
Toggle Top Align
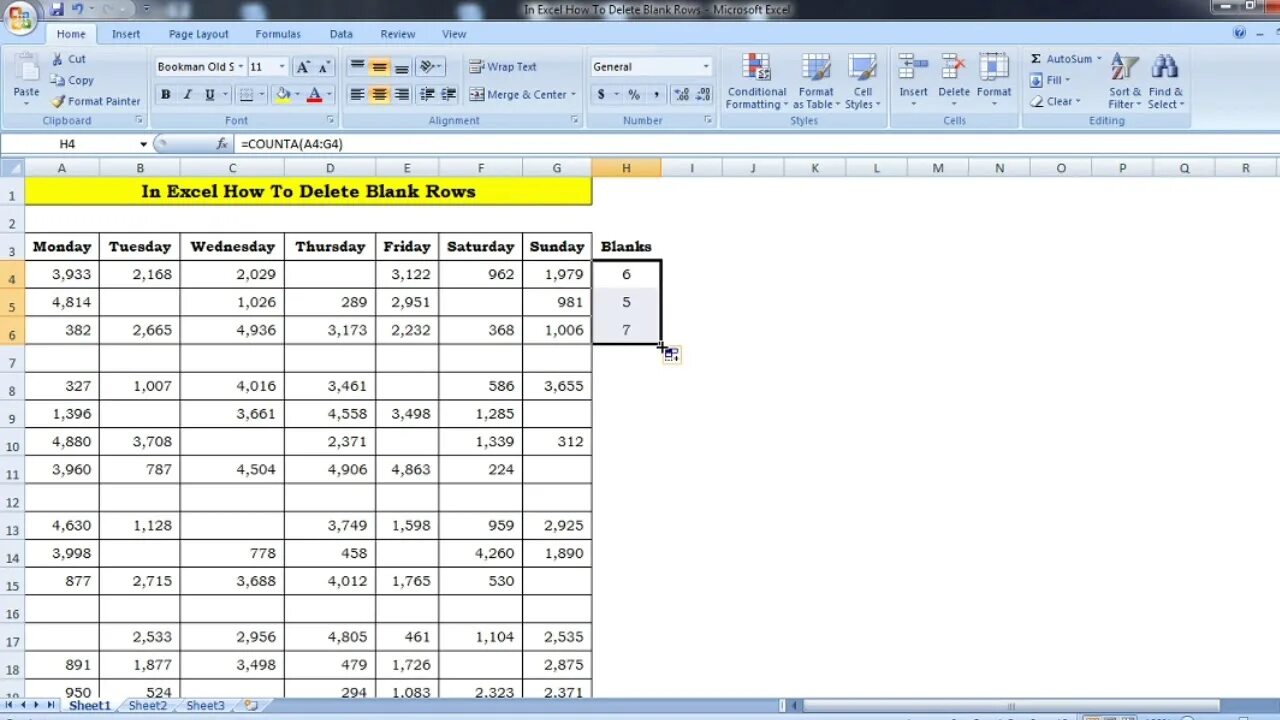pos(357,67)
